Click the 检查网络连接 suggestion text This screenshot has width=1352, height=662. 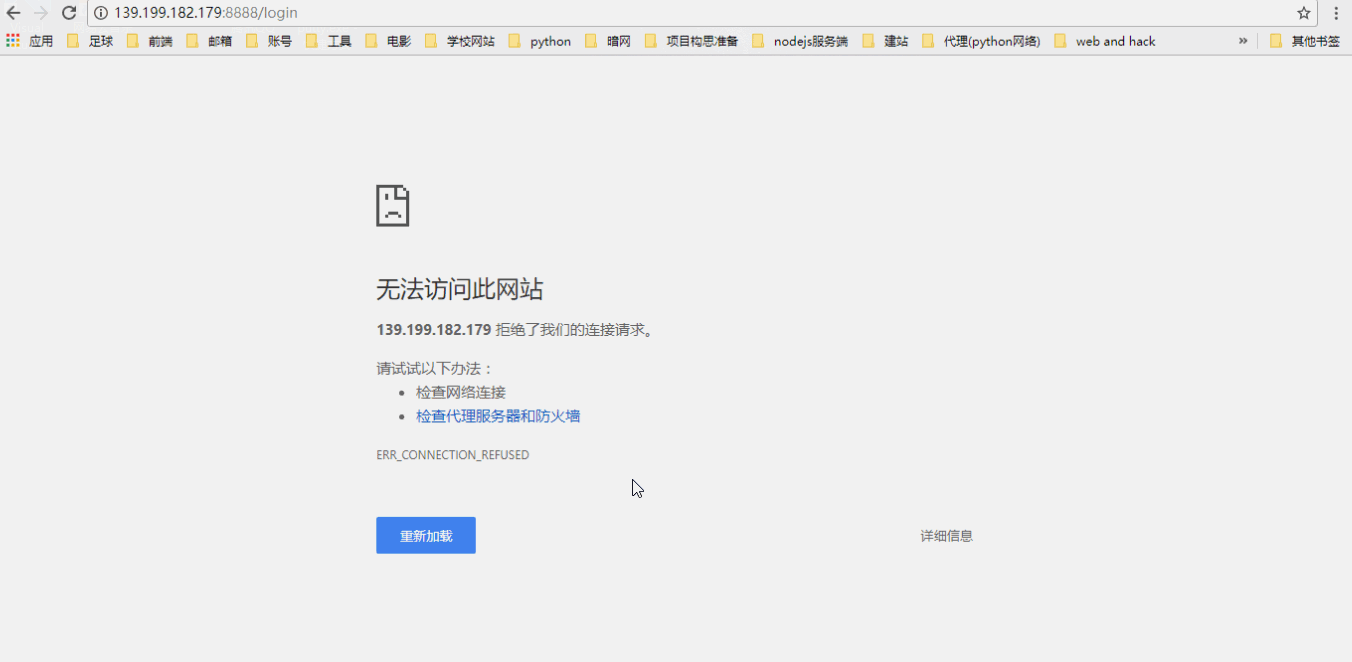[x=461, y=392]
